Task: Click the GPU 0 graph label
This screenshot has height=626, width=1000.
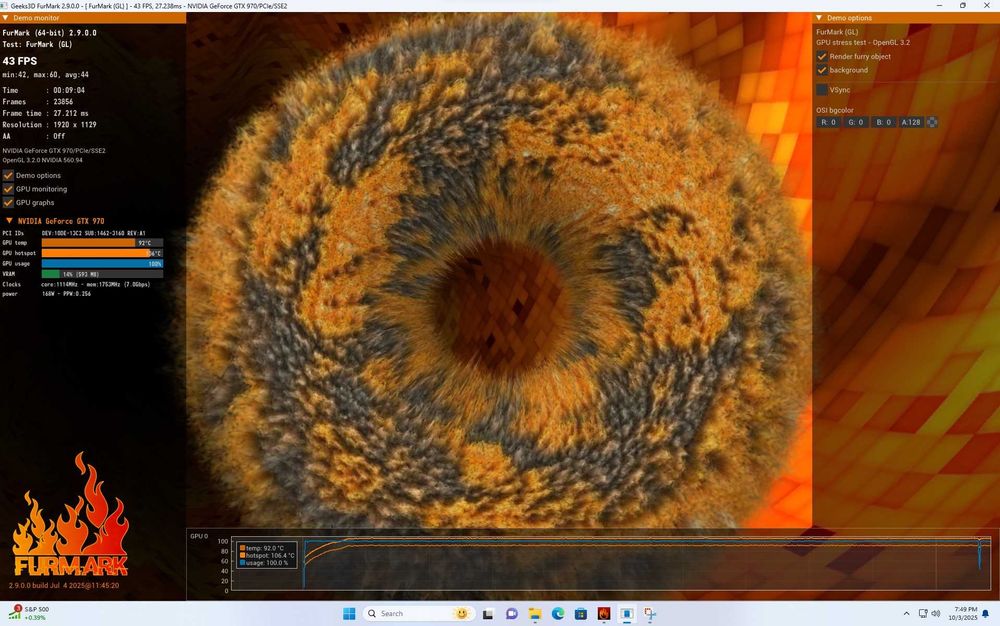Action: point(199,536)
